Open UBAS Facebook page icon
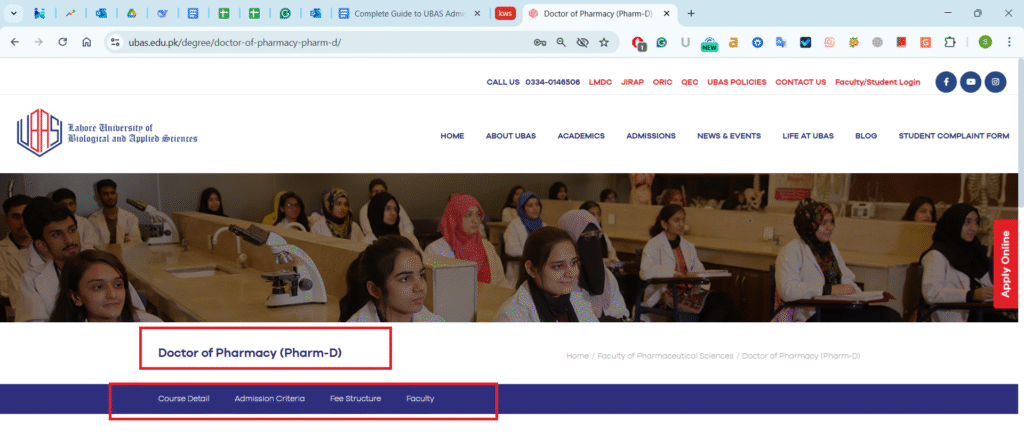 pyautogui.click(x=946, y=83)
